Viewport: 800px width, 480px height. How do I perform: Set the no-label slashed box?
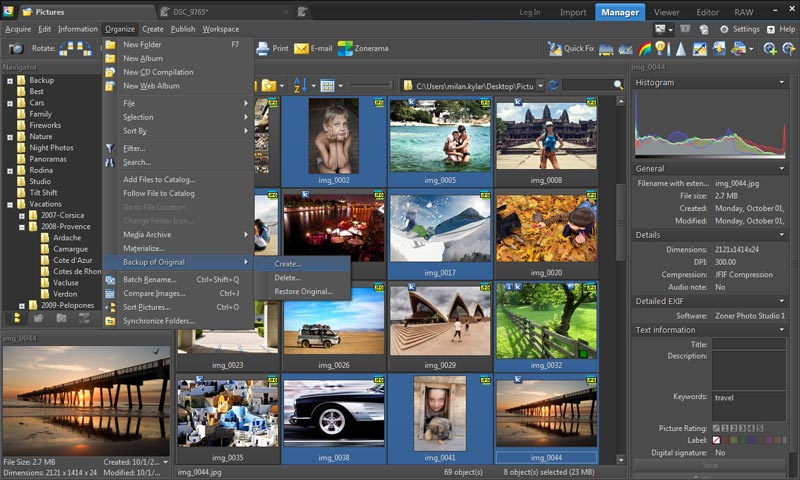pyautogui.click(x=716, y=440)
